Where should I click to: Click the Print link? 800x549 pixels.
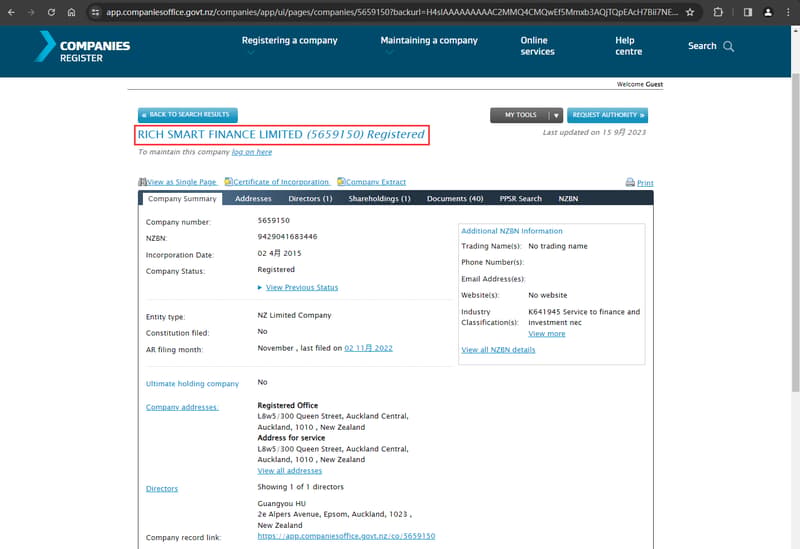[x=645, y=183]
